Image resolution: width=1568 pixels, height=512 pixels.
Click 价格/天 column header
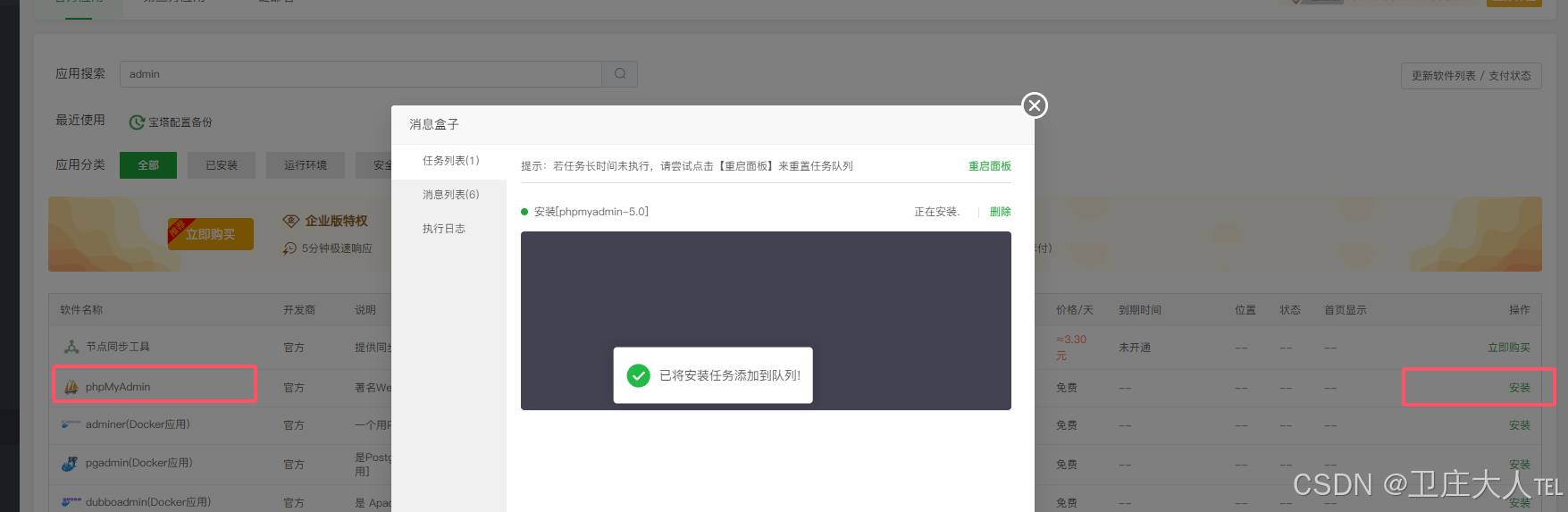coord(1075,310)
